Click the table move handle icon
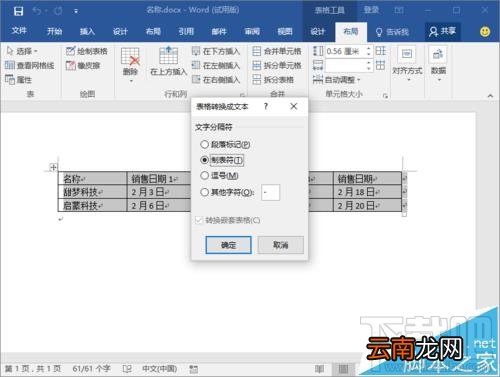 pos(53,167)
